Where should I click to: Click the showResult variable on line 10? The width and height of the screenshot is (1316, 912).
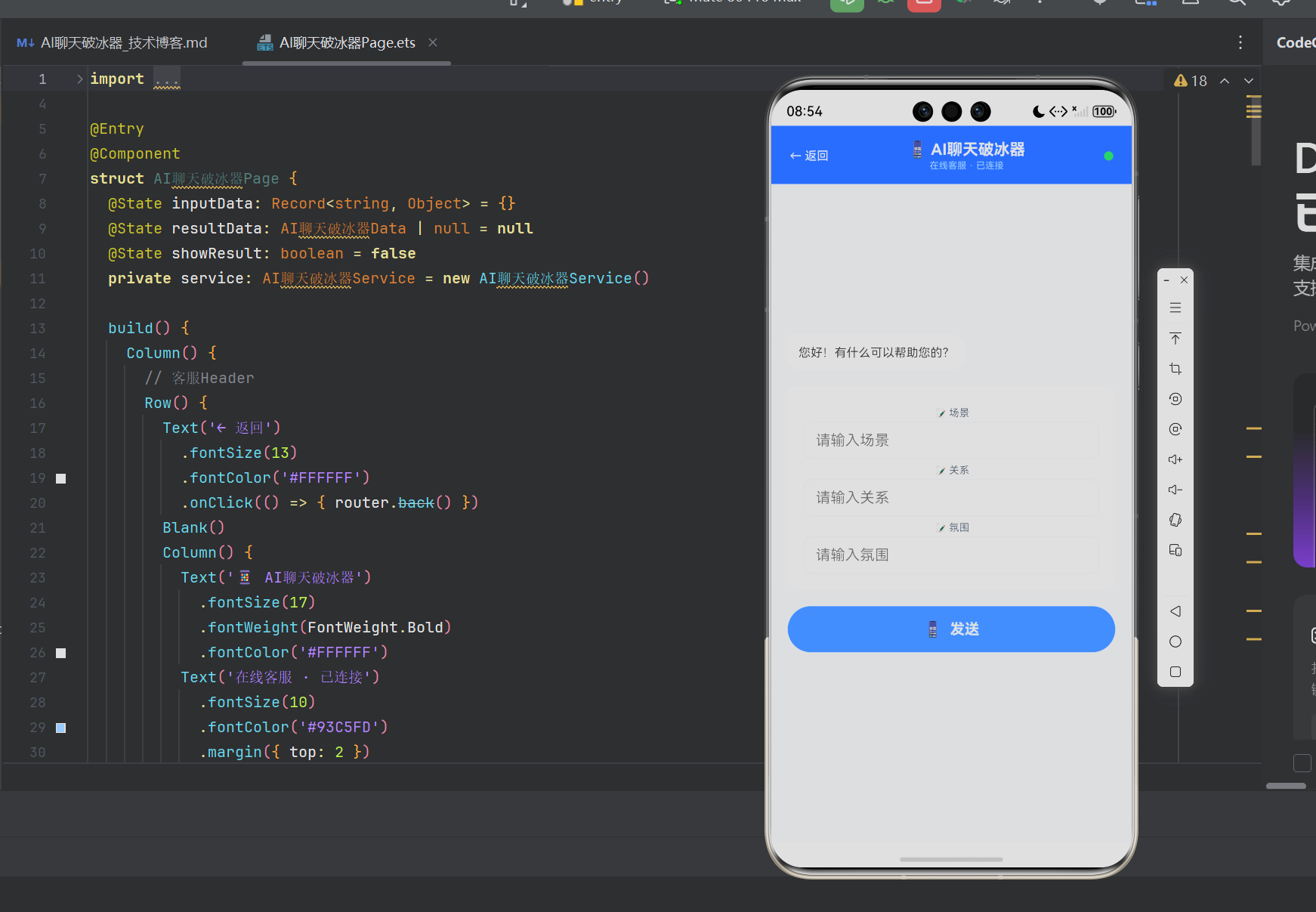coord(217,254)
